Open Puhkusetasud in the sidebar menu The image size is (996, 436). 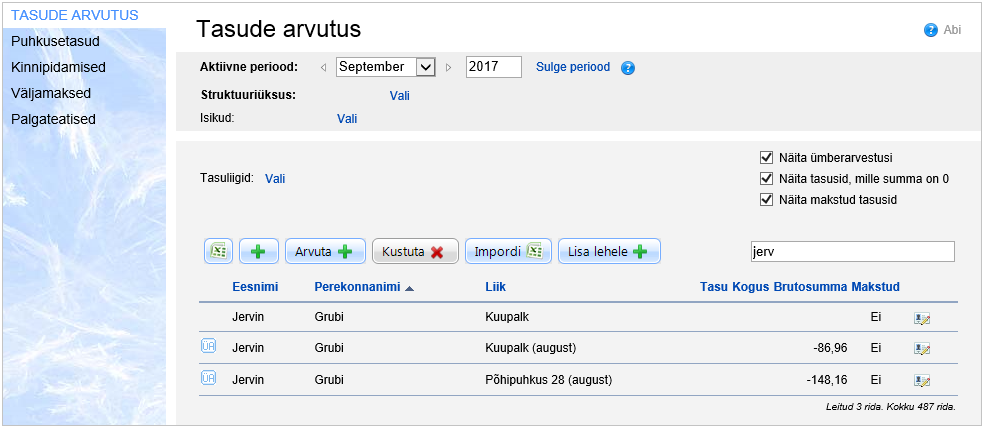coord(55,41)
